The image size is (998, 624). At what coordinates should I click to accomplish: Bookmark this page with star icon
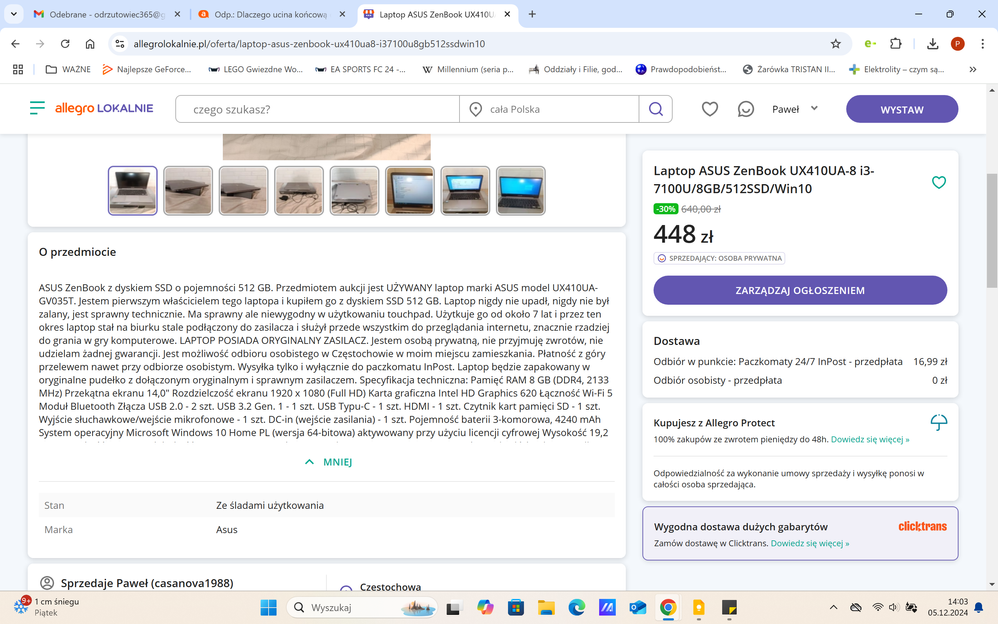coord(836,43)
